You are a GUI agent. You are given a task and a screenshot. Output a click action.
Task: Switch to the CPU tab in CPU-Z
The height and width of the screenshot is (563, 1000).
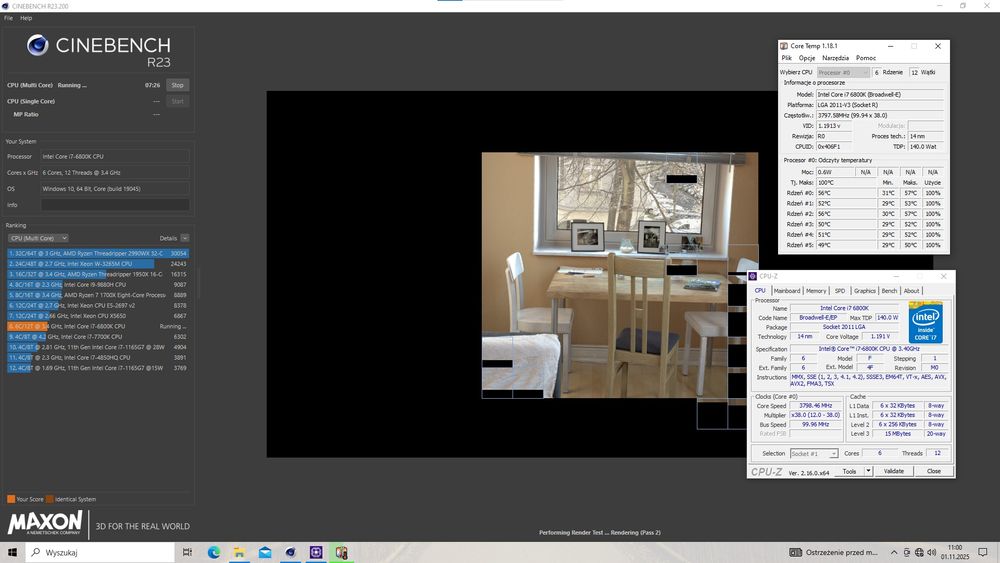(760, 291)
